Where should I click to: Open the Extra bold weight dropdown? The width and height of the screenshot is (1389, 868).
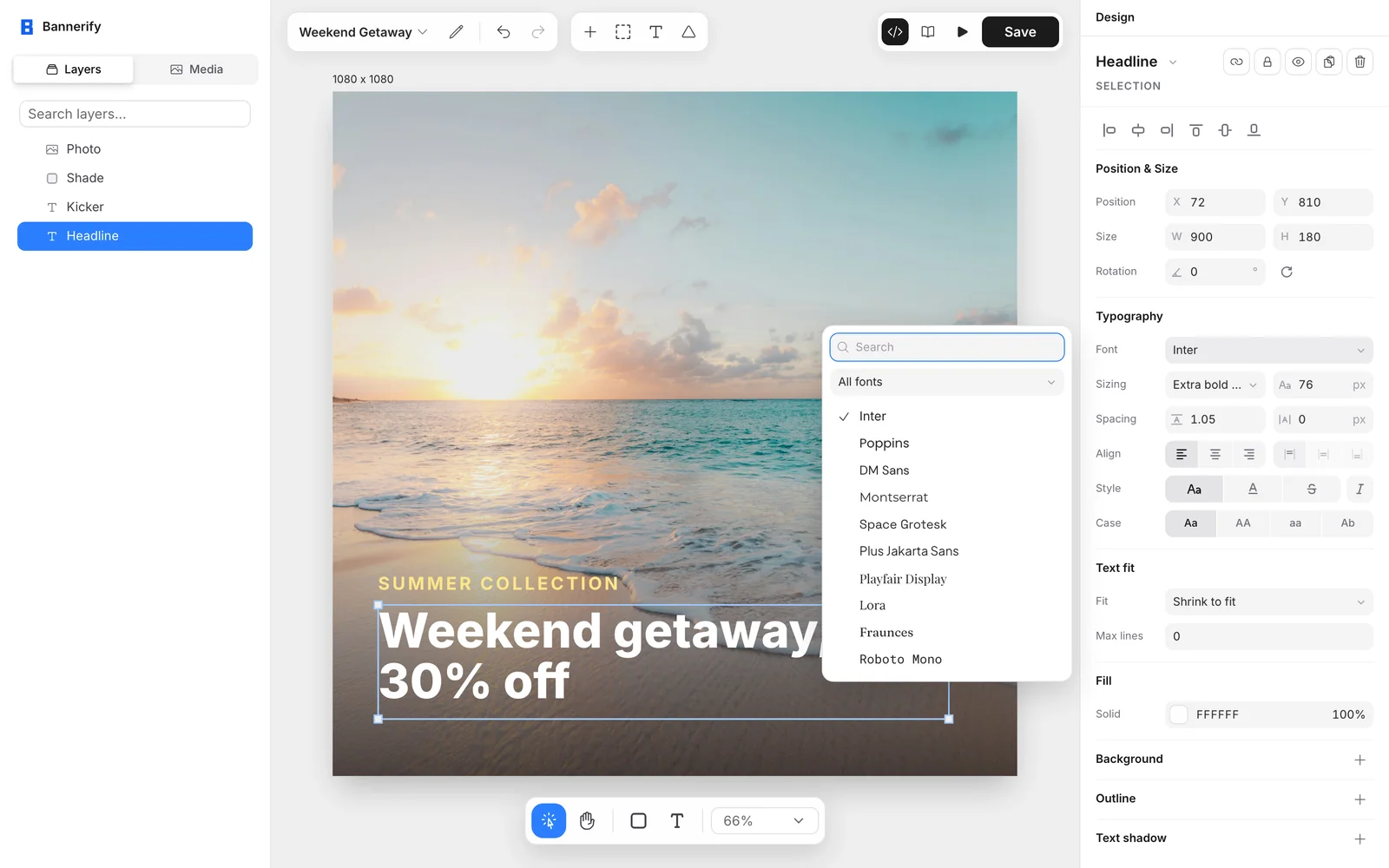coord(1215,385)
